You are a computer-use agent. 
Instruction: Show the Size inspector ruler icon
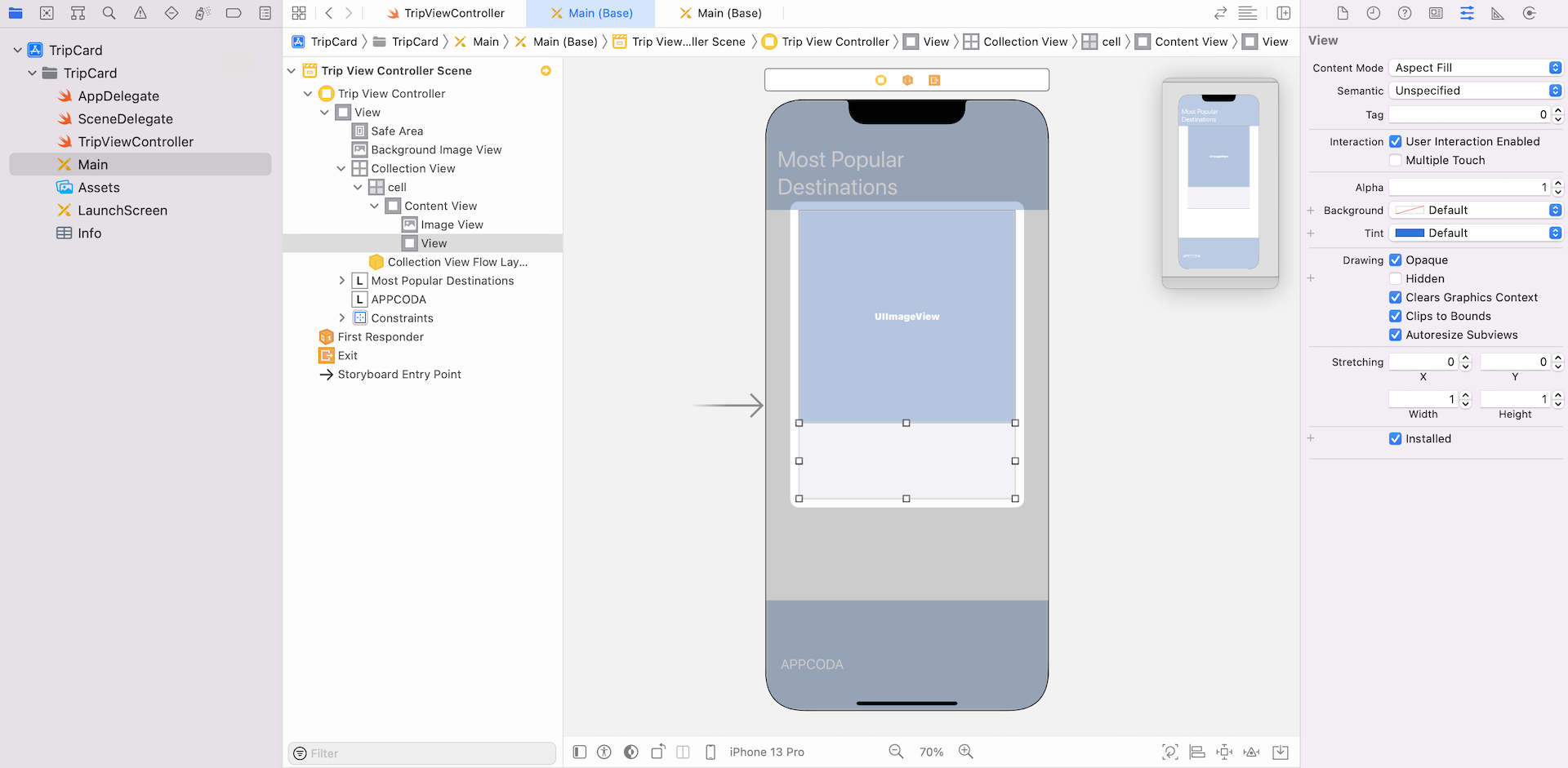pos(1498,13)
